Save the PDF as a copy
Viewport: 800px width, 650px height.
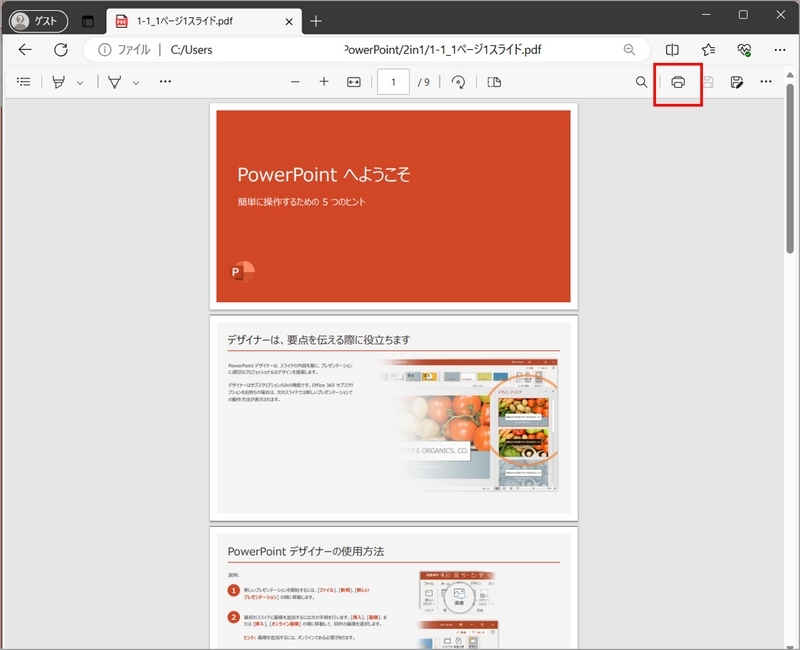coord(736,82)
